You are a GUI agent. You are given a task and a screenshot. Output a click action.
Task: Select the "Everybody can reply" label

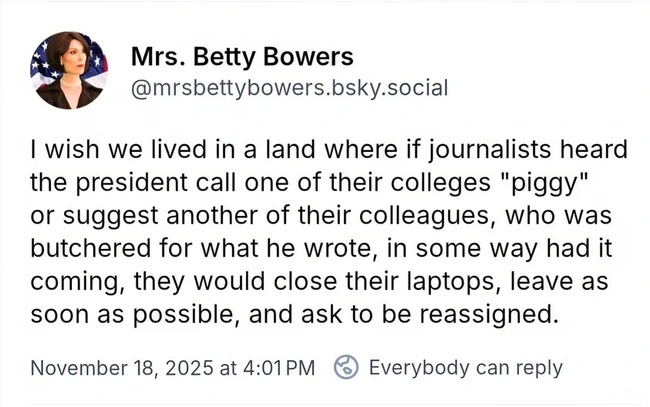pyautogui.click(x=465, y=367)
